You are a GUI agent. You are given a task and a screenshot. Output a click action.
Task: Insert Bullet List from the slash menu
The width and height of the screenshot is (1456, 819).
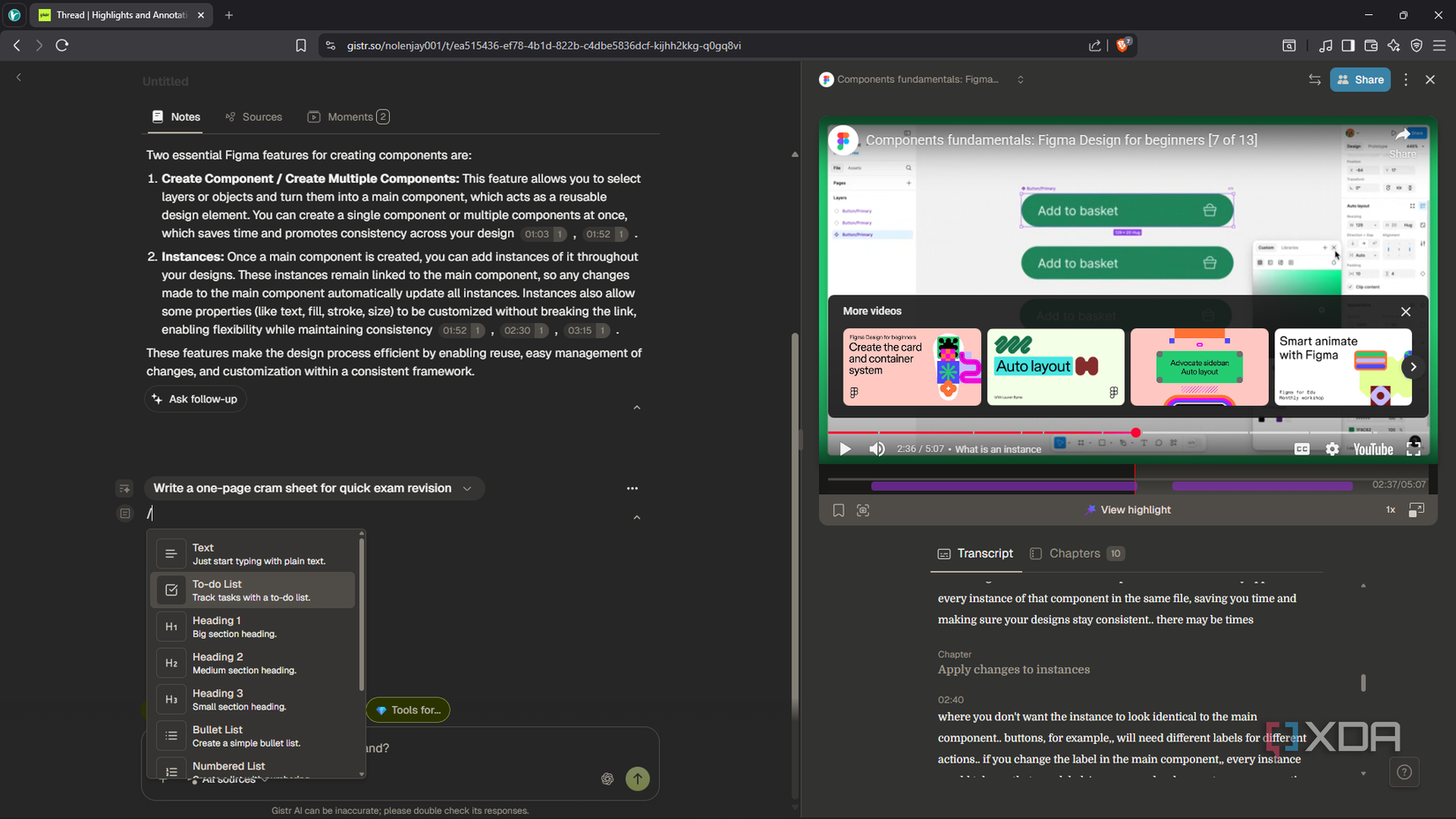pyautogui.click(x=254, y=736)
